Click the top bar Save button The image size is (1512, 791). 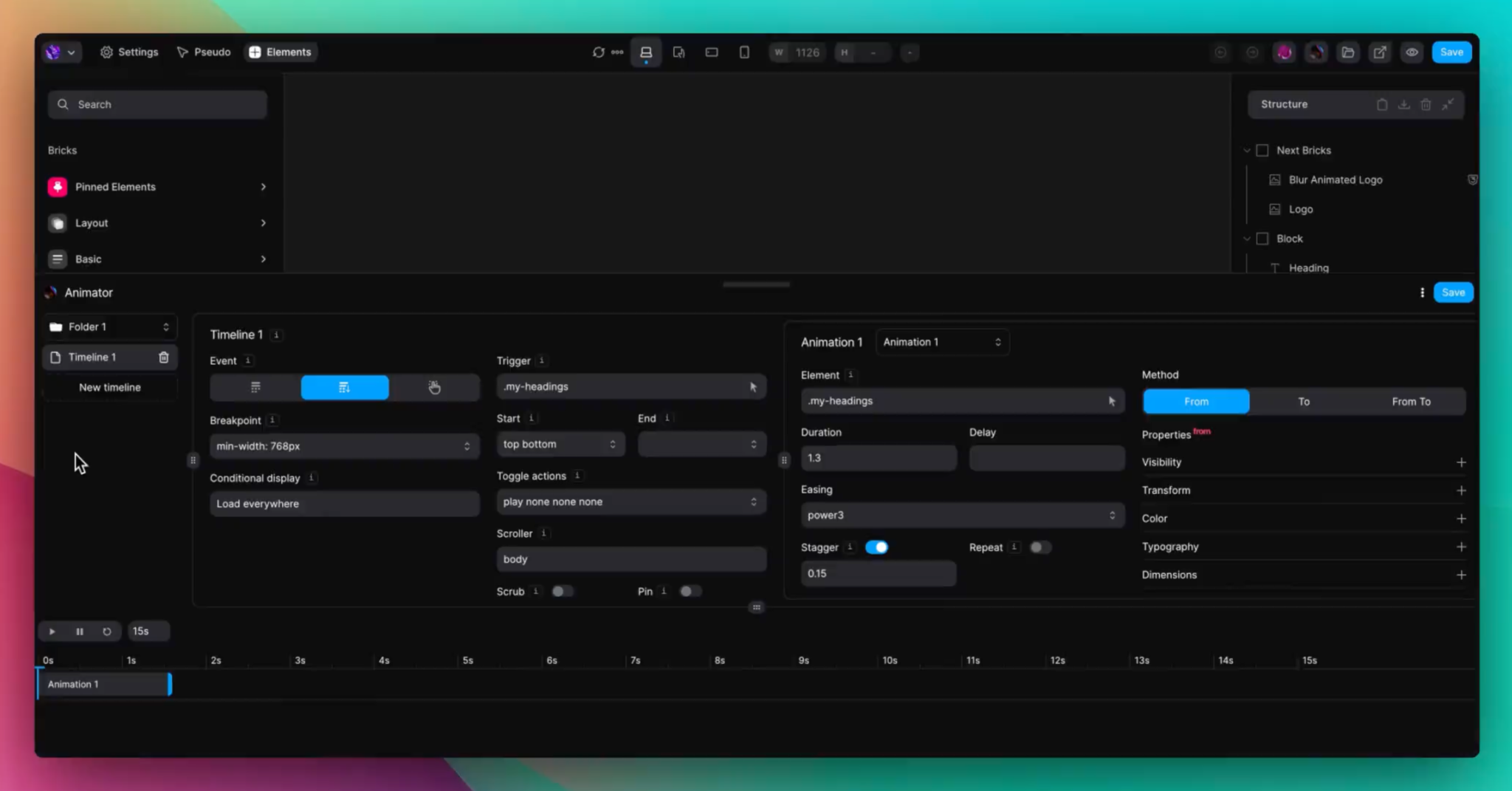[x=1451, y=52]
